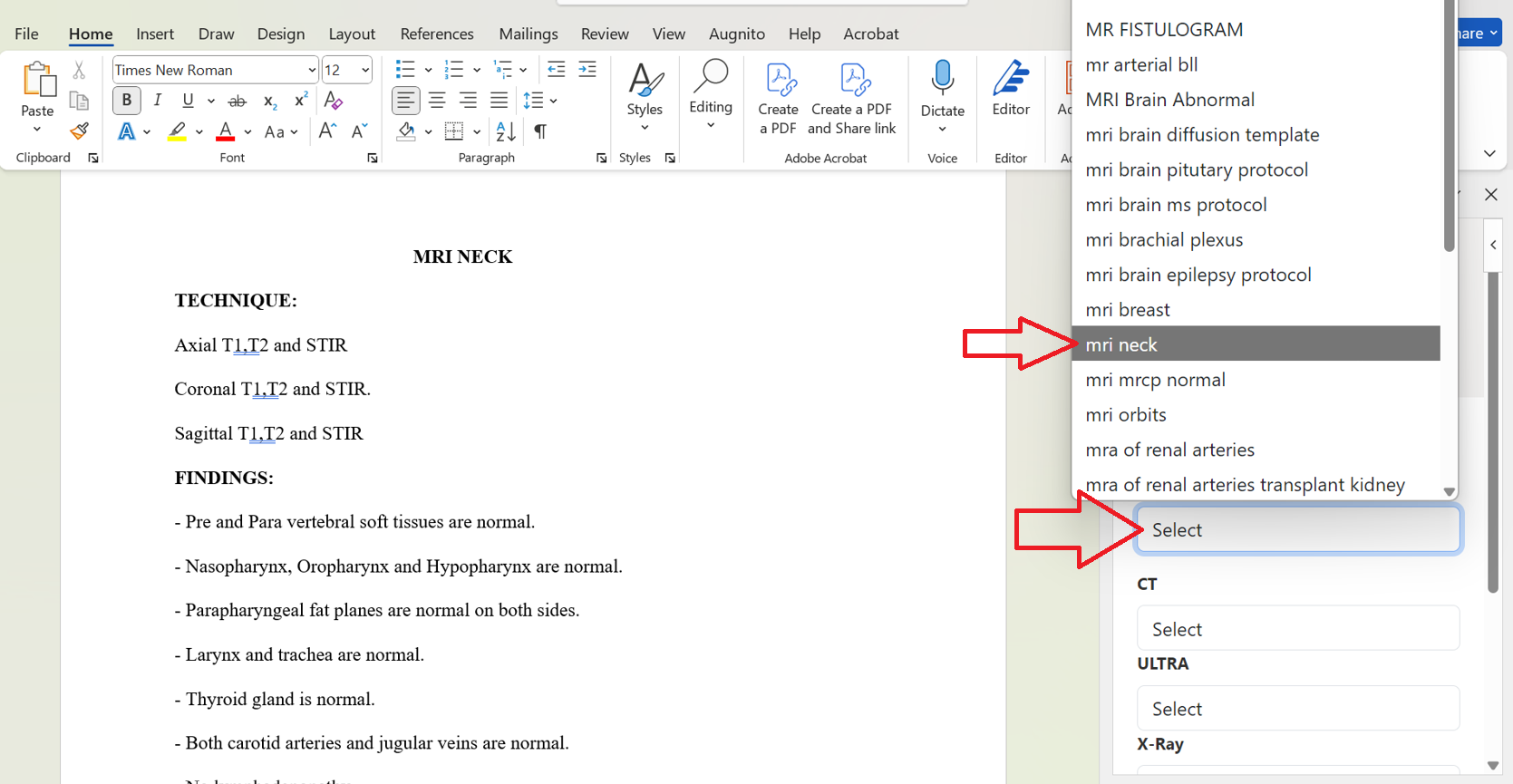Open the CT template Select dropdown
The image size is (1513, 784).
pos(1297,629)
